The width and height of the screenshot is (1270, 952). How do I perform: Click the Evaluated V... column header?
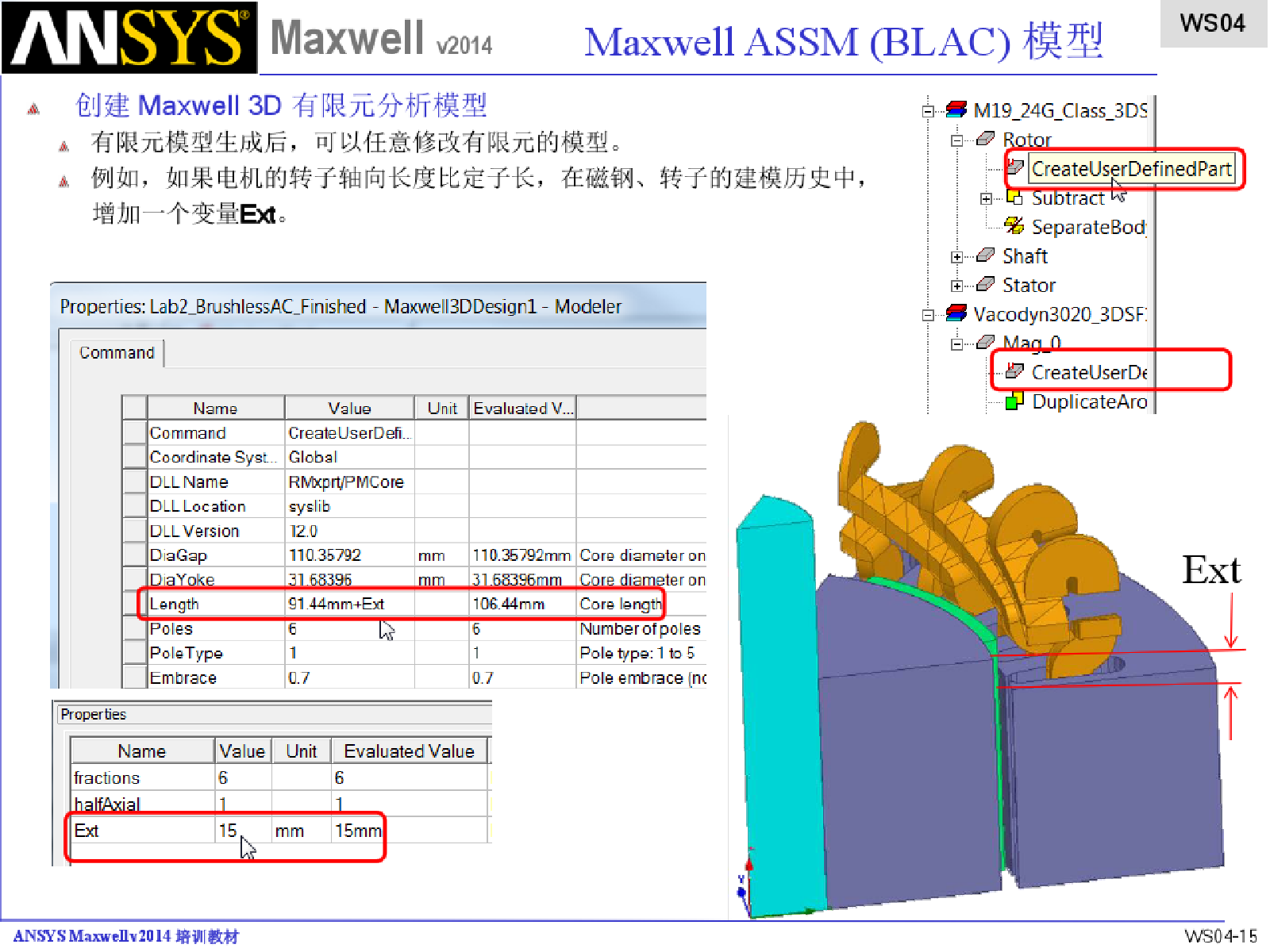[x=522, y=408]
